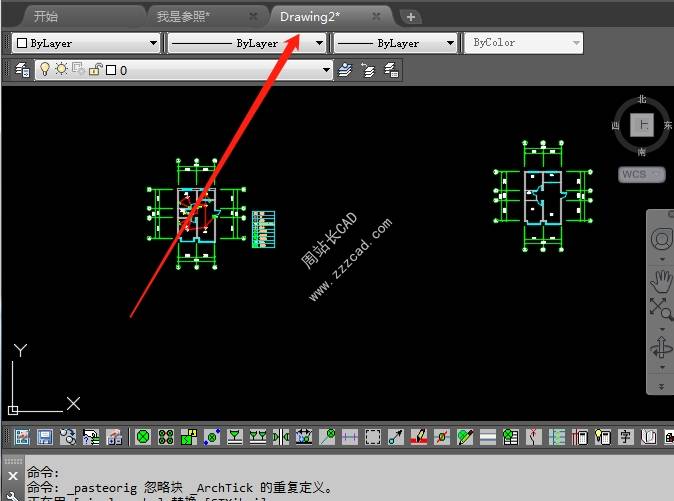The height and width of the screenshot is (501, 674).
Task: Click the double green funnel icon
Action: point(258,437)
